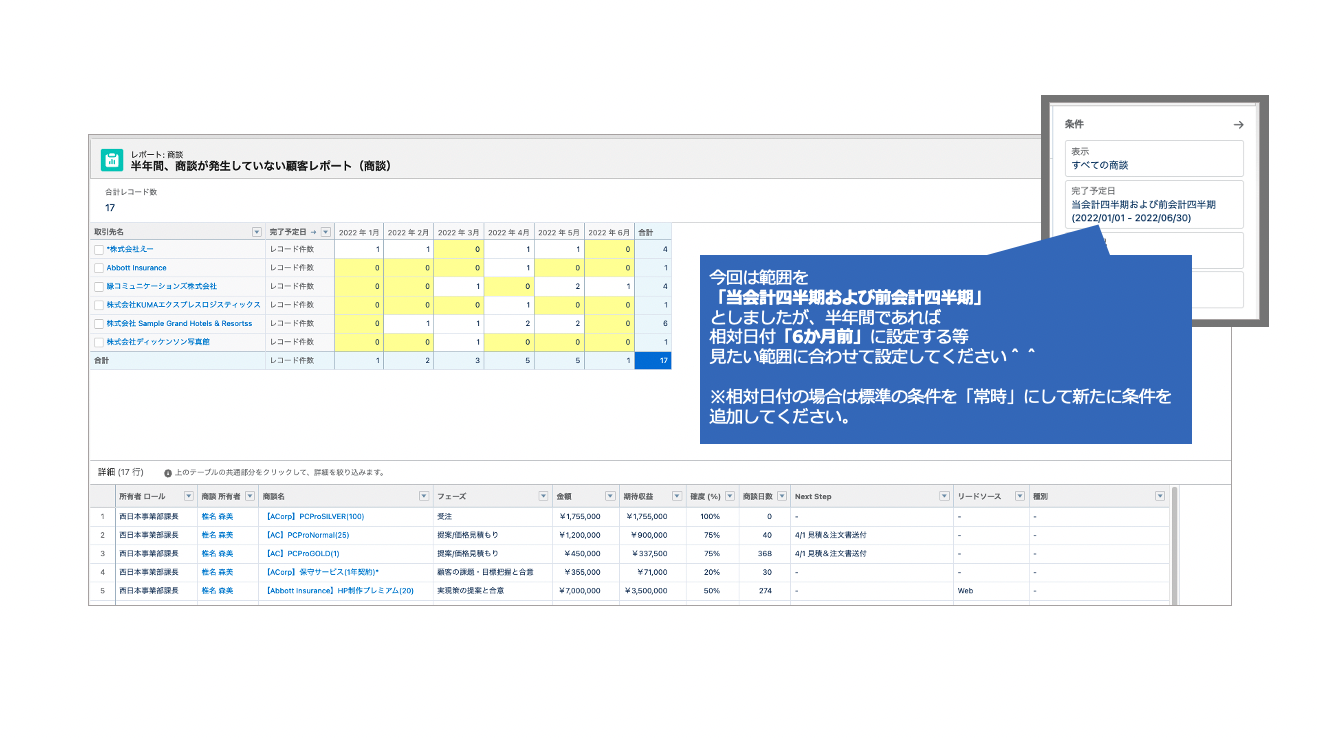Screen dimensions: 1317x738
Task: Check the box for 株式会社 Sample Grand Hotels & Resortss
Action: click(99, 324)
